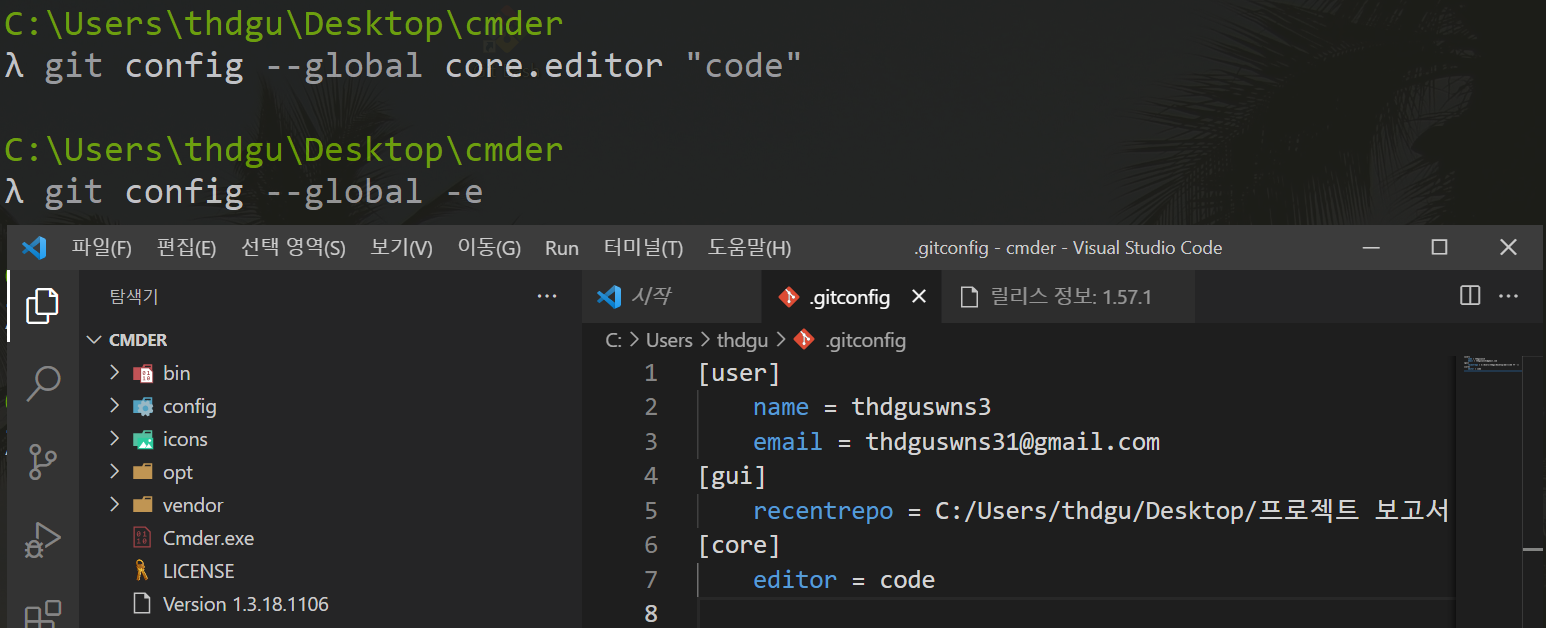Click the name = thdguswns3 line
1546x628 pixels.
[x=872, y=407]
